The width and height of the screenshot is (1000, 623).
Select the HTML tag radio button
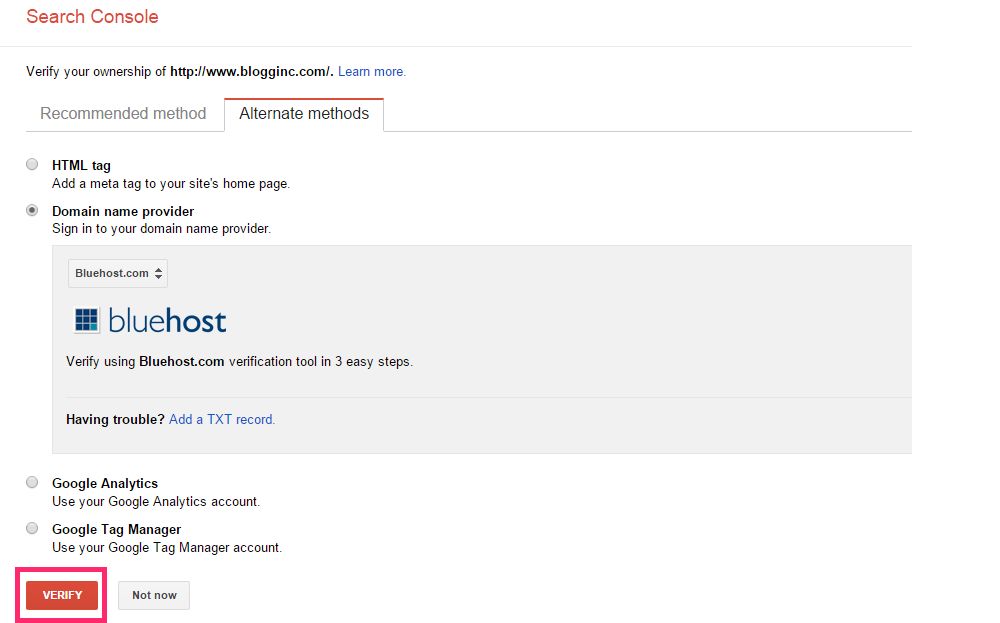click(32, 165)
